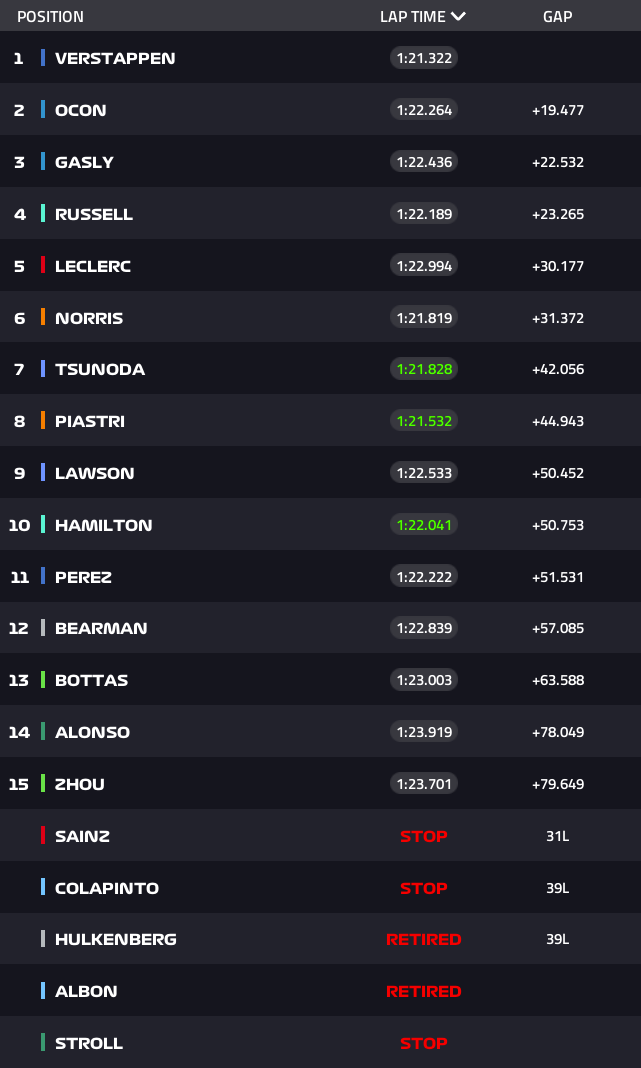Click Verstappen's blue team color bar
Screen dimensions: 641x1068
point(43,58)
